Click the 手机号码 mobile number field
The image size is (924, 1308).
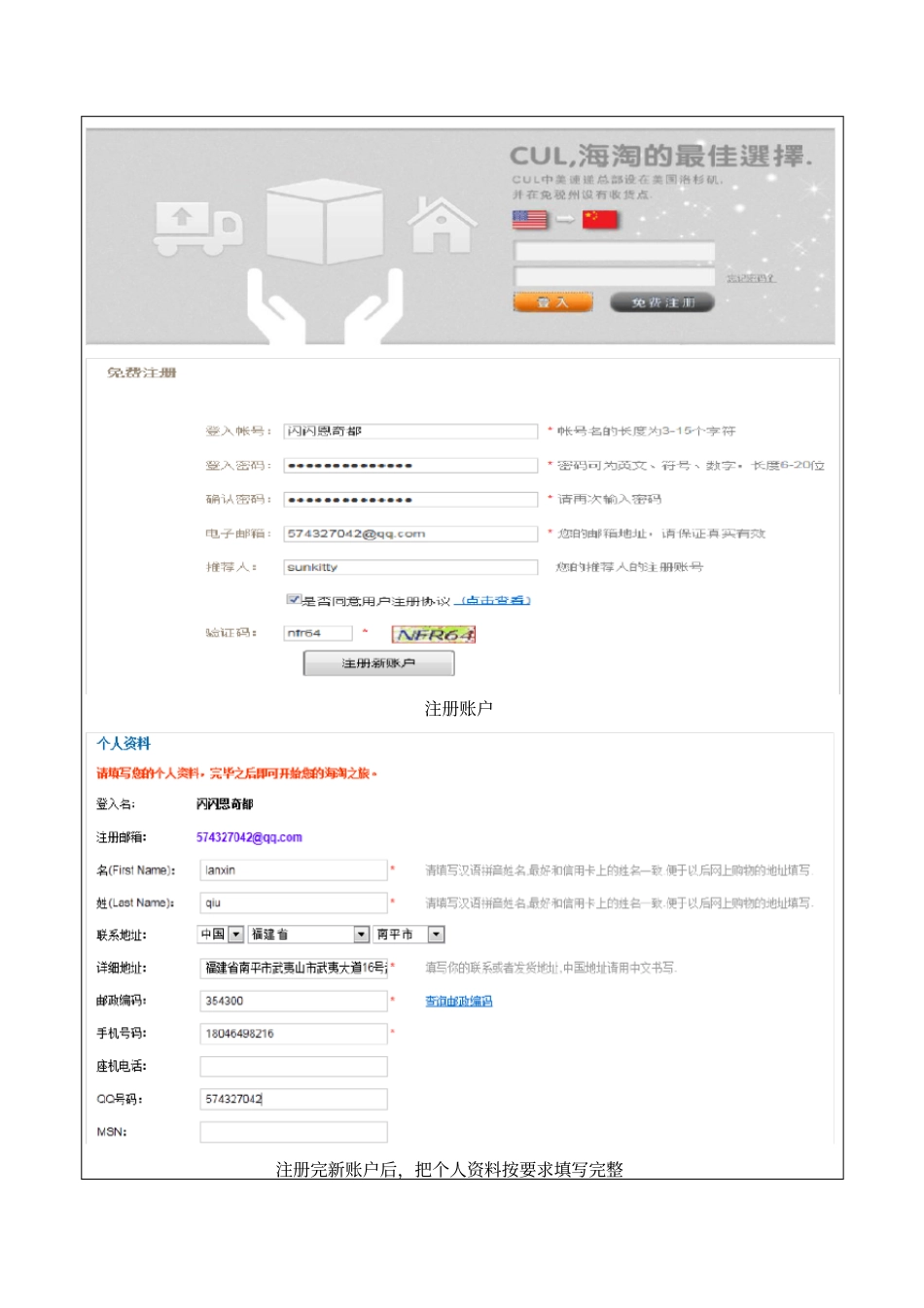[x=294, y=1034]
